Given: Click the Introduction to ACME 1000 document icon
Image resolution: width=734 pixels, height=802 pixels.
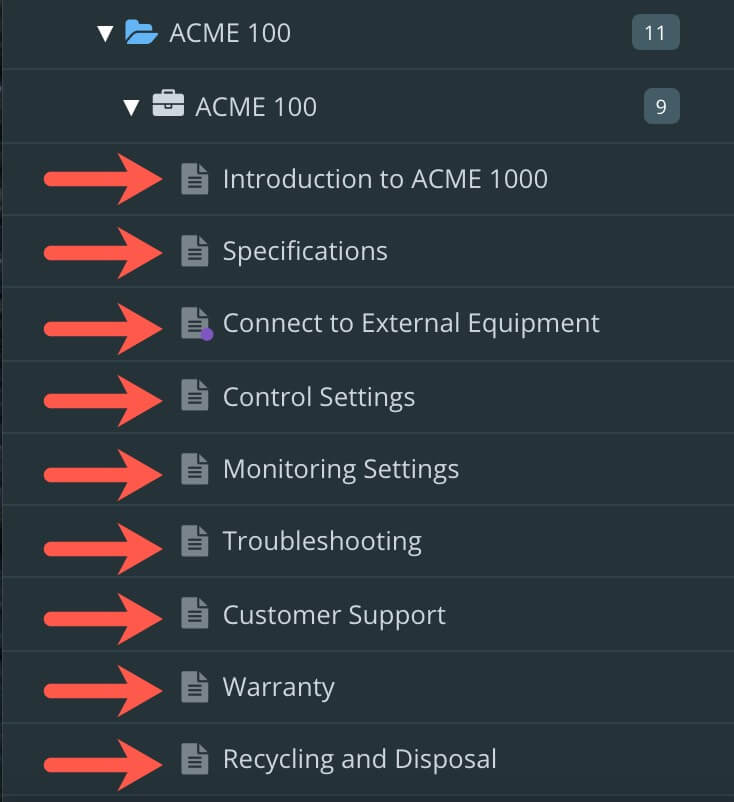Looking at the screenshot, I should point(195,179).
